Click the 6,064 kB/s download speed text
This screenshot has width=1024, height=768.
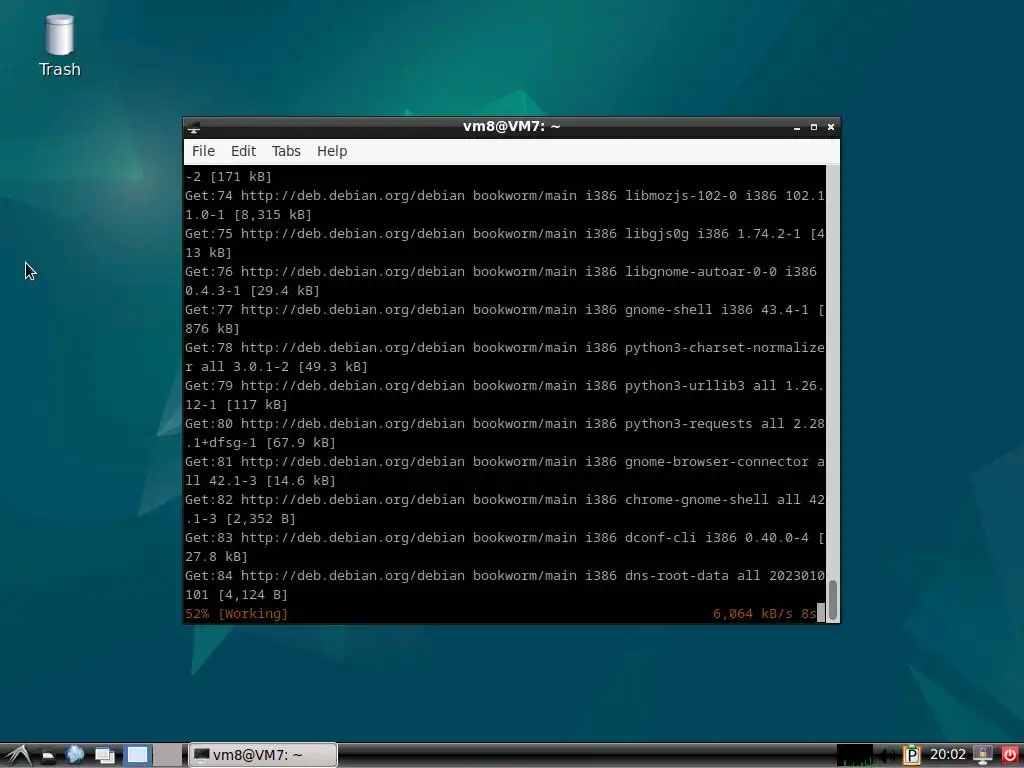(x=752, y=614)
